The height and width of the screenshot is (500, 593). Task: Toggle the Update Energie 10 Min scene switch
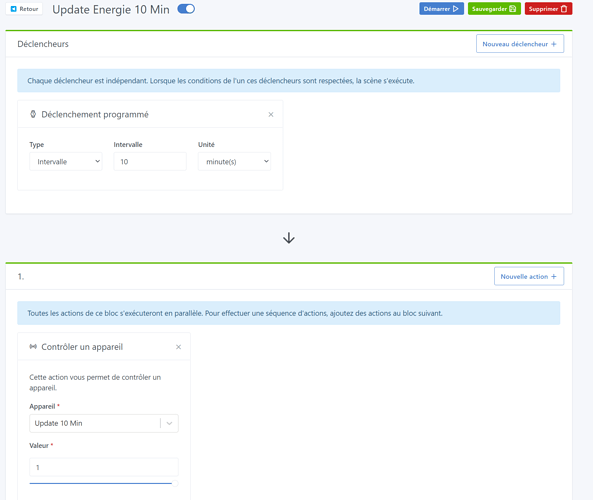(186, 9)
